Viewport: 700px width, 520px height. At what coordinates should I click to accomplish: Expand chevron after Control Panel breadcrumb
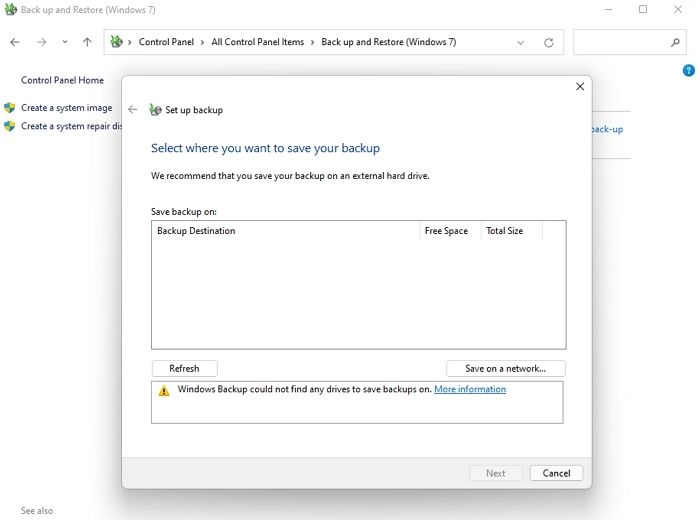click(202, 42)
